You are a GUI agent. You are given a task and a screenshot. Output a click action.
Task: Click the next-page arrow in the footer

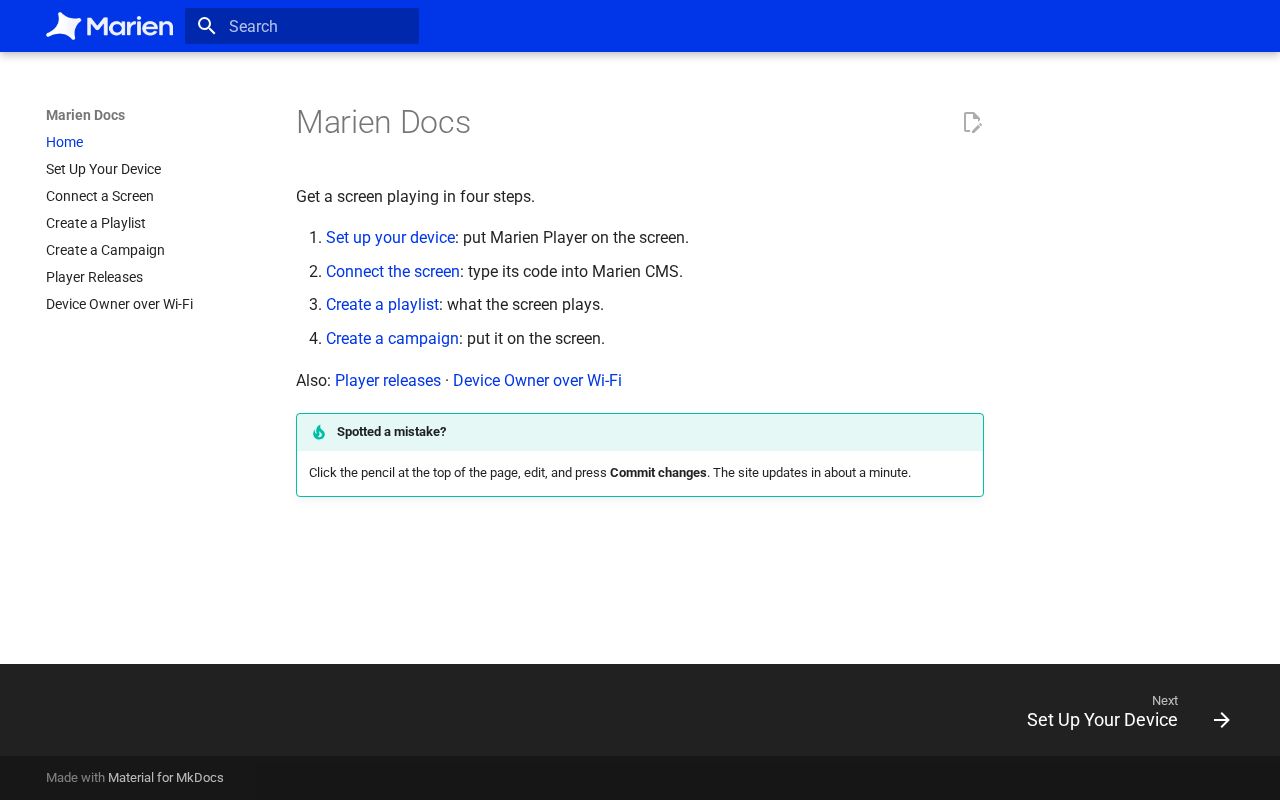(1222, 720)
